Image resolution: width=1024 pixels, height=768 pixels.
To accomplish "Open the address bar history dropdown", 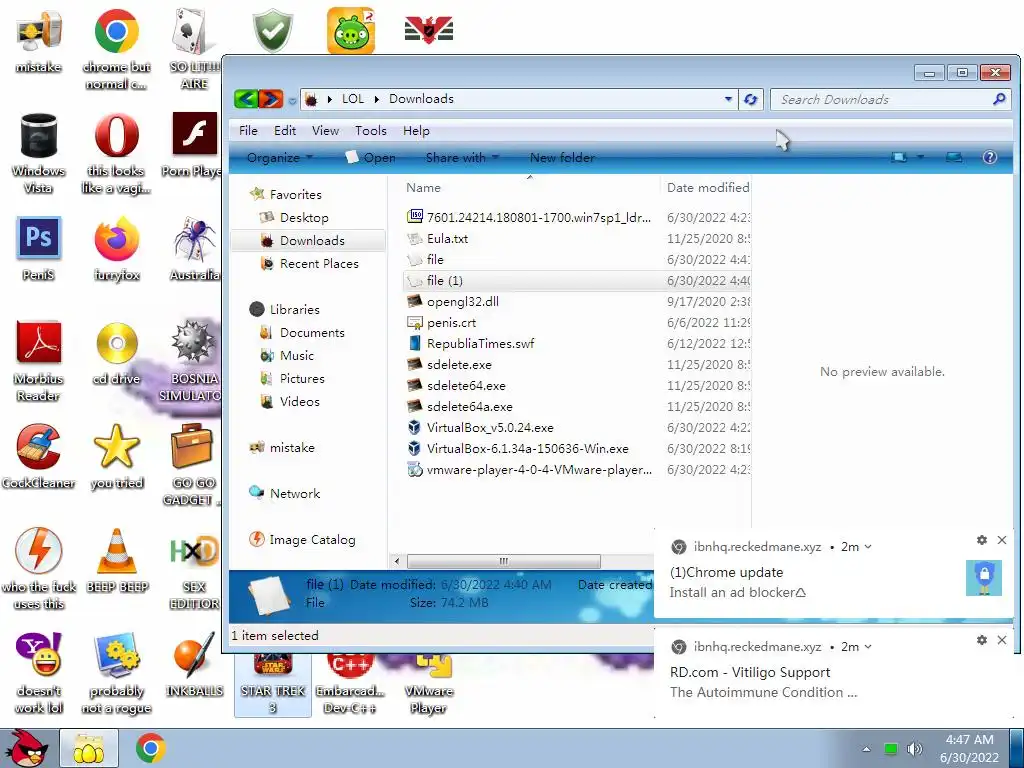I will coord(728,99).
